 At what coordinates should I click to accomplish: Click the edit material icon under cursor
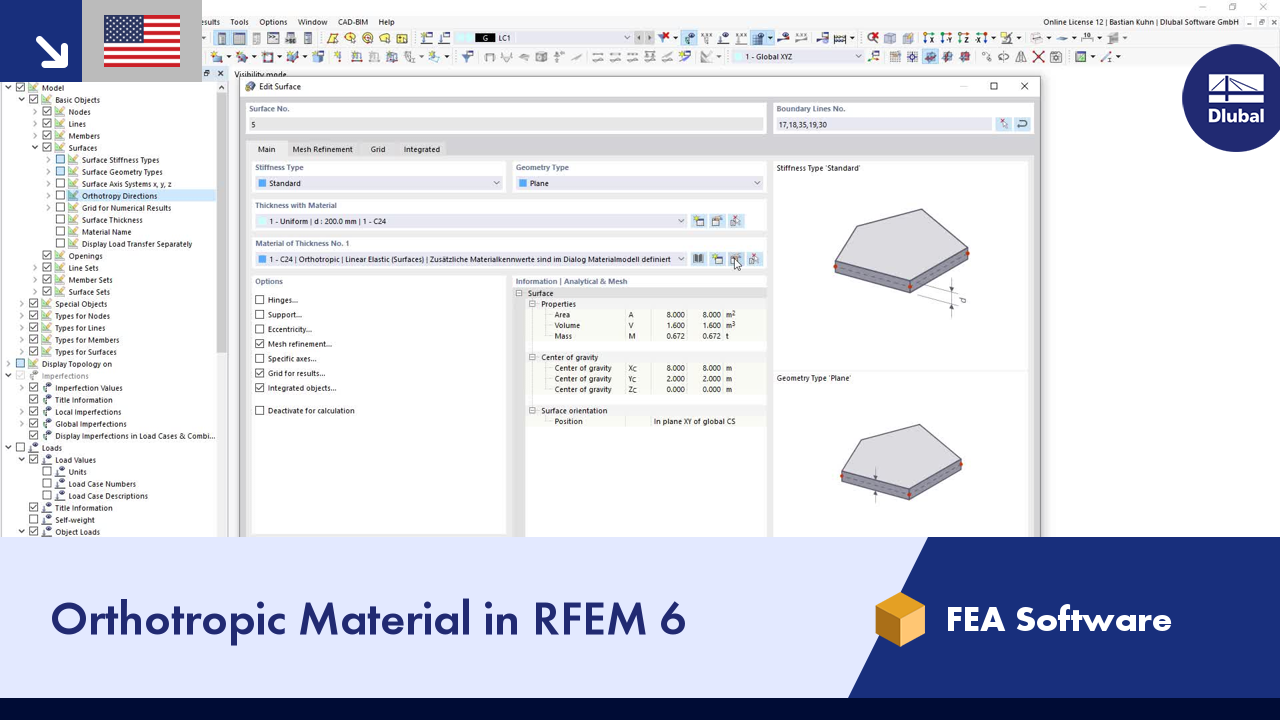[x=736, y=259]
